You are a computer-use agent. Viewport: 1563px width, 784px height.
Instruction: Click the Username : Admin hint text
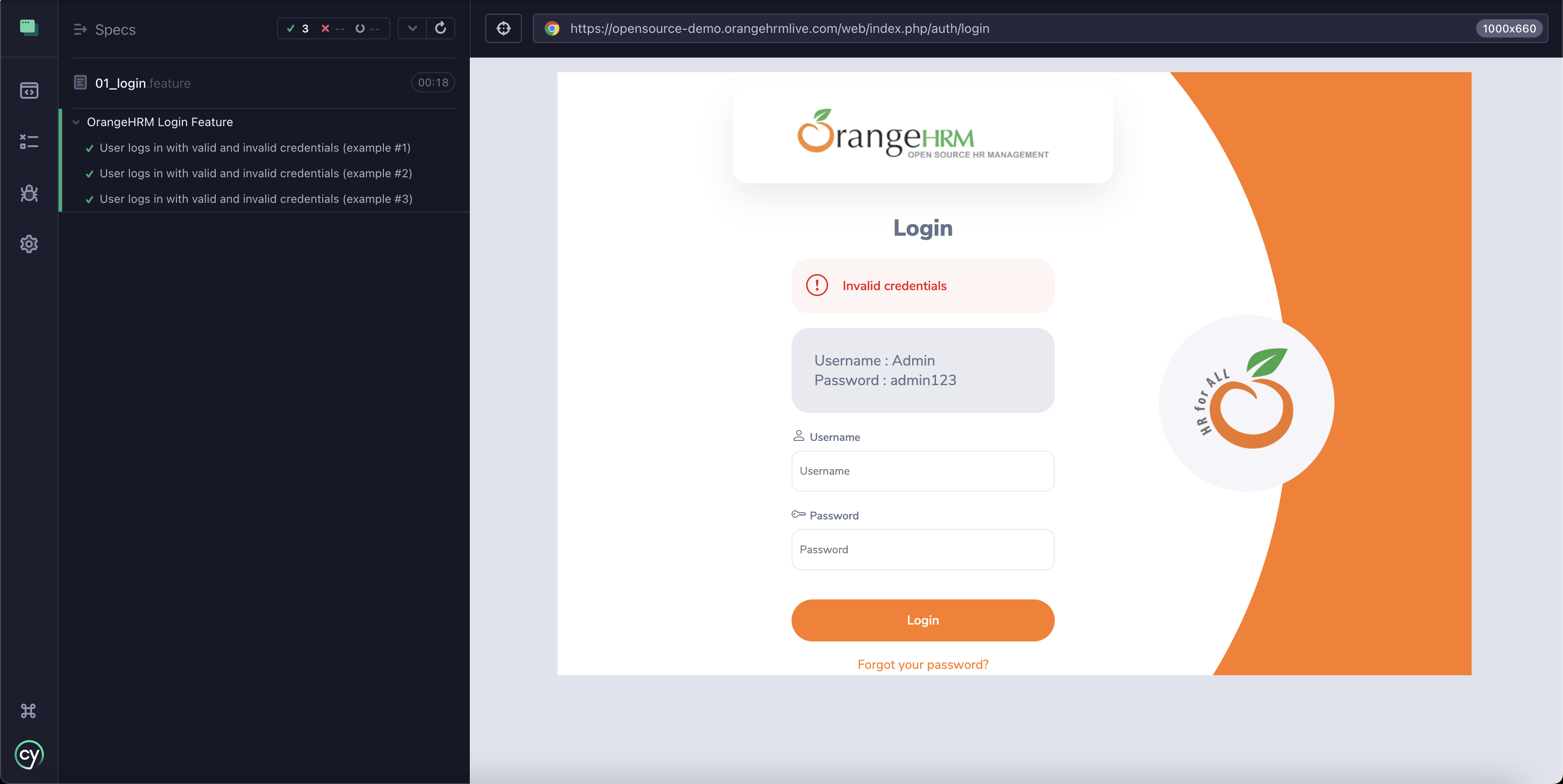(874, 360)
